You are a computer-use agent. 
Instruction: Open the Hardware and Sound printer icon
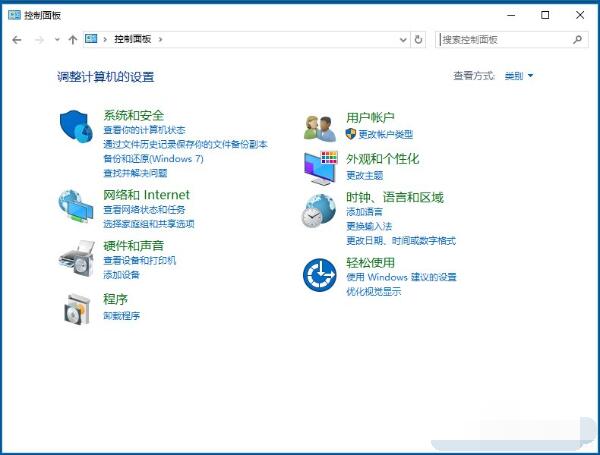click(77, 258)
